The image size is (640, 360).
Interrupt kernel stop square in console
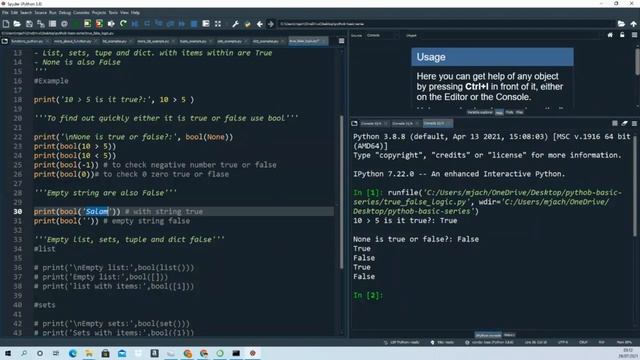(x=615, y=123)
